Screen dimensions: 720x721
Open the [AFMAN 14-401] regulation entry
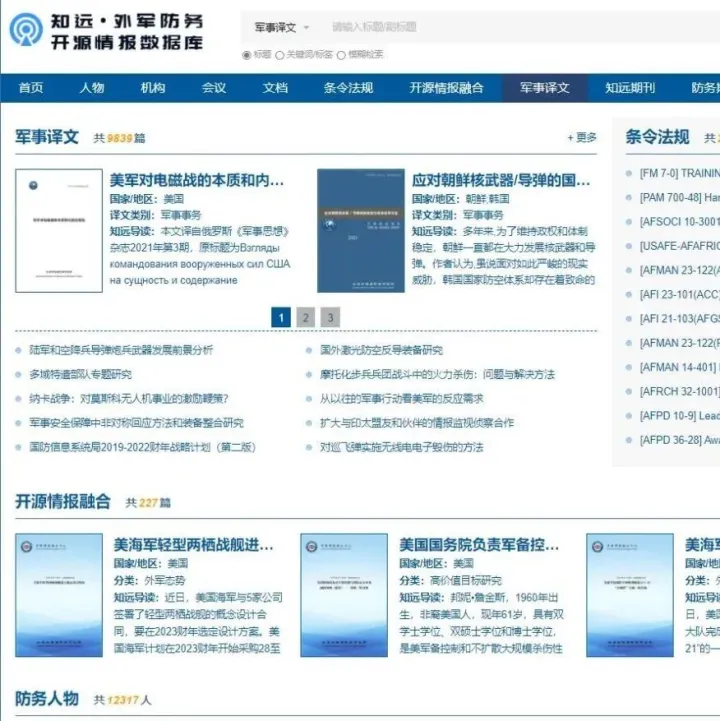(x=680, y=367)
